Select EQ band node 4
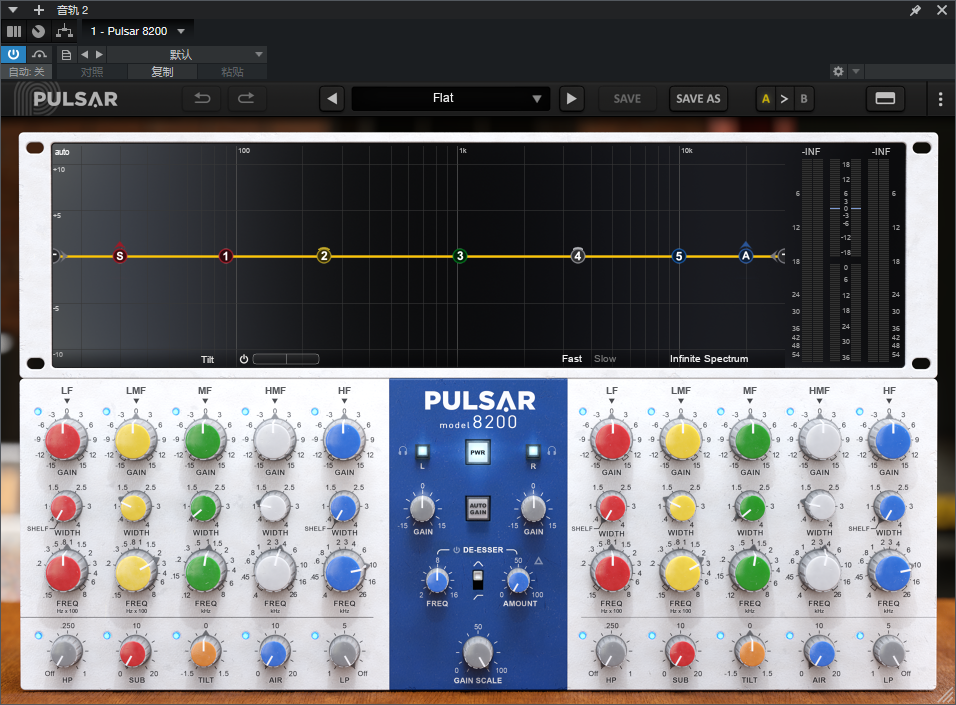 point(577,256)
